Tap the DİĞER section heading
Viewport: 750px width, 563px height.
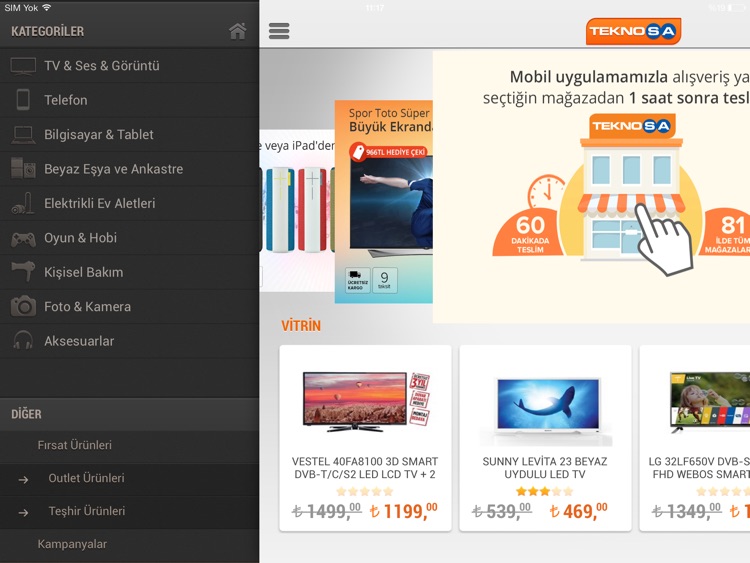click(26, 414)
